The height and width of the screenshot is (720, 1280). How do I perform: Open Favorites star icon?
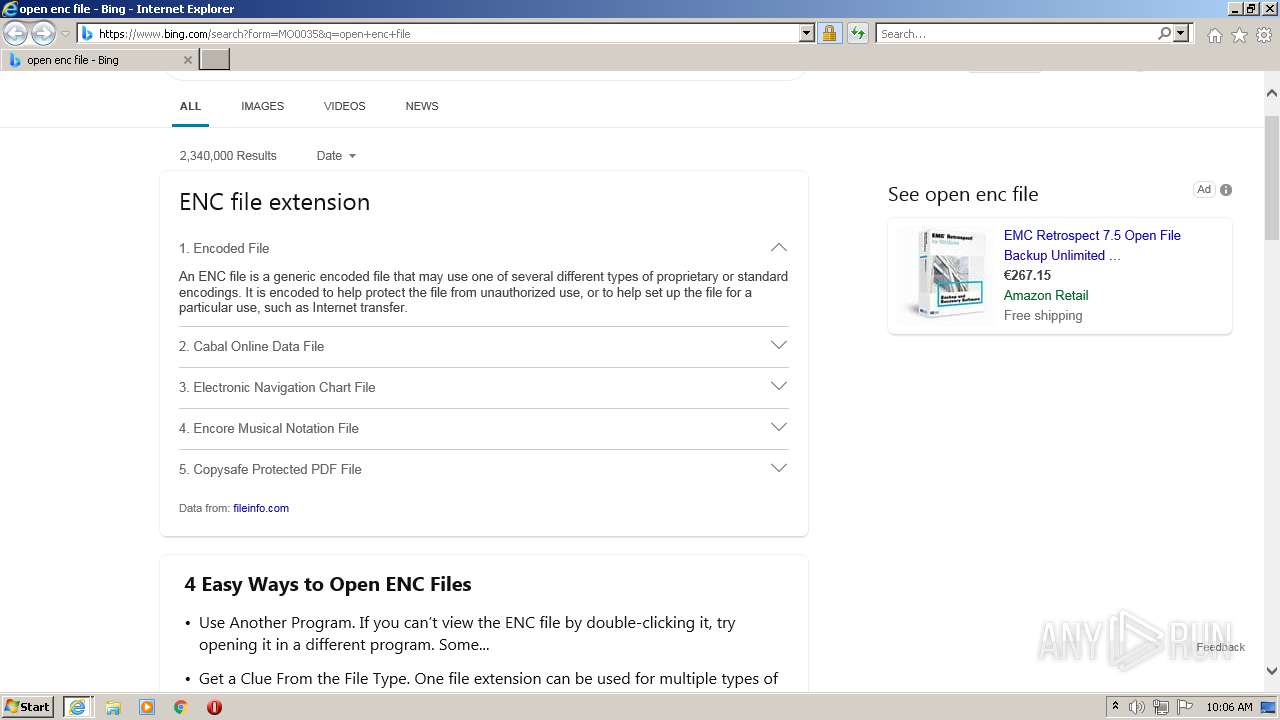(x=1239, y=35)
